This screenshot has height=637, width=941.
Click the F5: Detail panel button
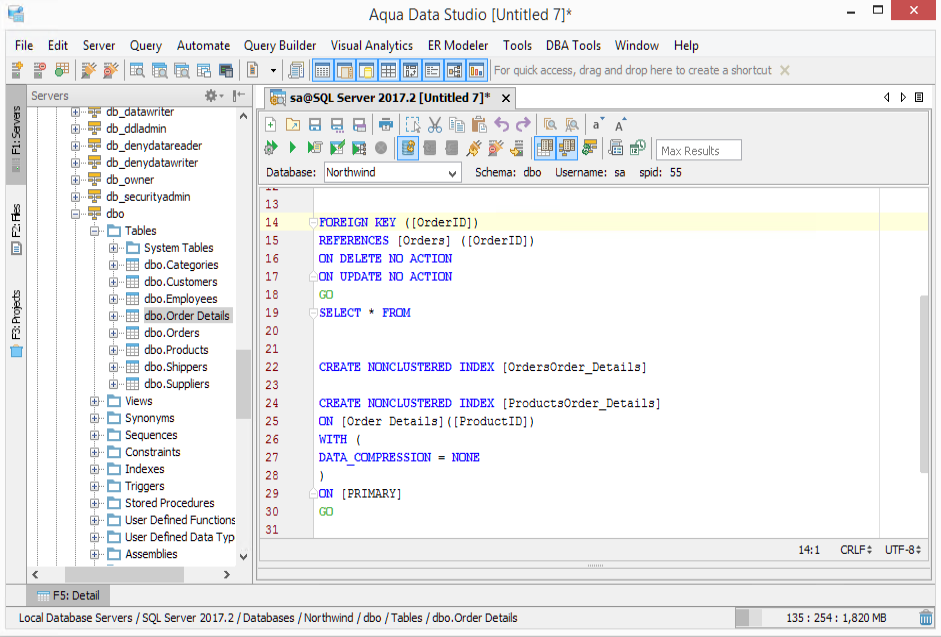[x=68, y=595]
